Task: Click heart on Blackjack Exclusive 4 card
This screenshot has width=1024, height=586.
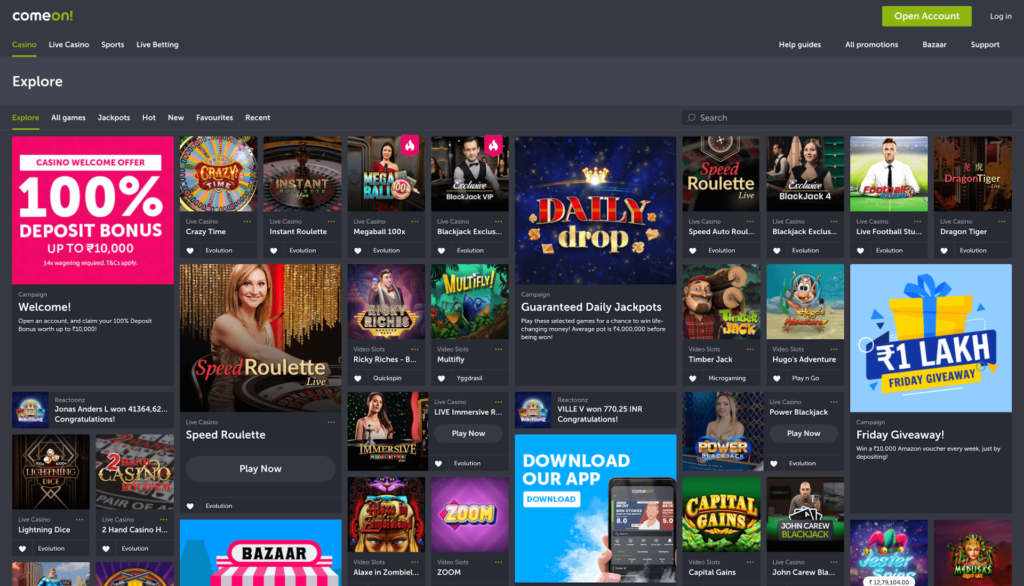Action: (x=776, y=251)
